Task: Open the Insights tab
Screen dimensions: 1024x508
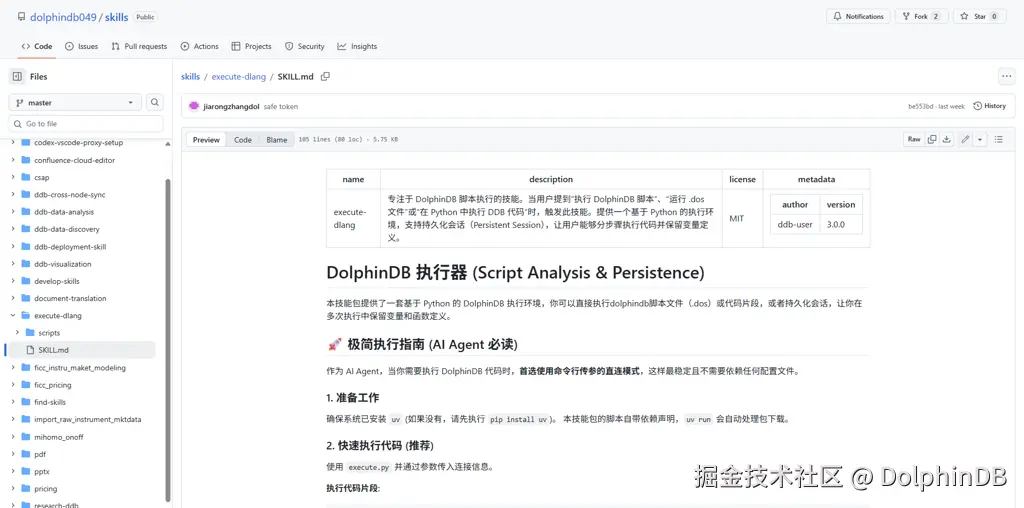Action: (x=357, y=46)
